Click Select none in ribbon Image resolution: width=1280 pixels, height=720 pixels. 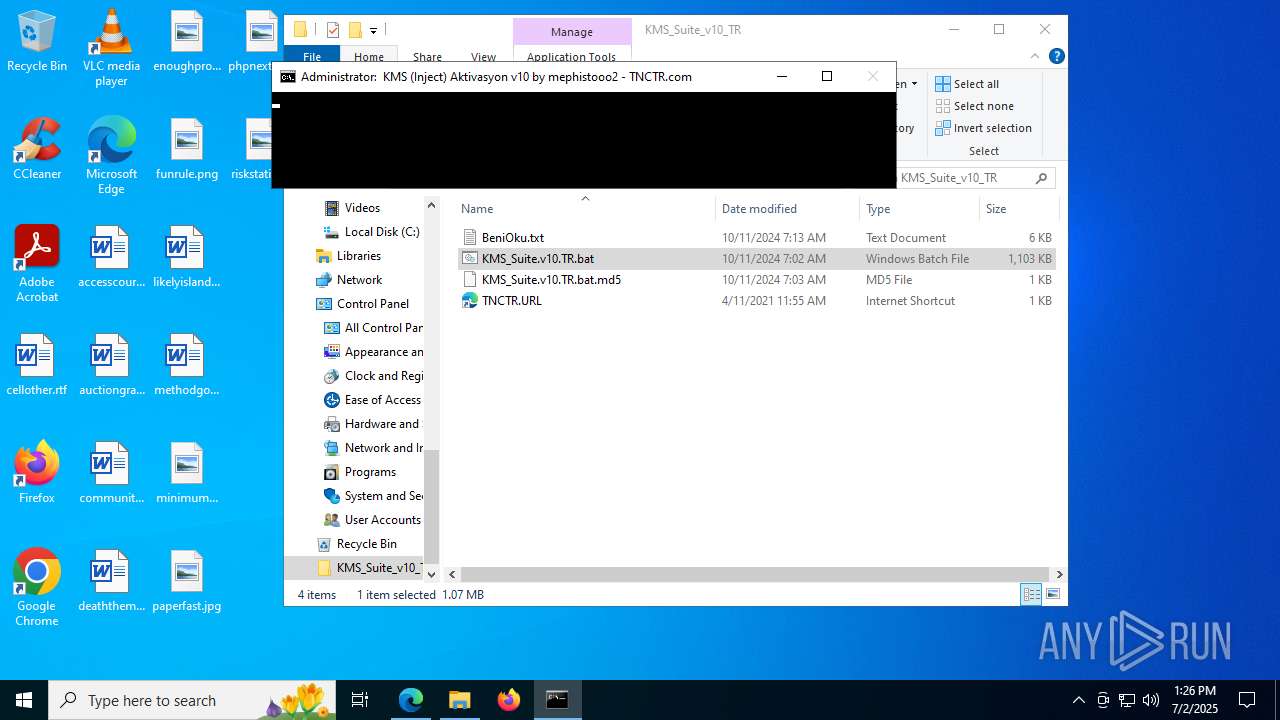(x=974, y=106)
